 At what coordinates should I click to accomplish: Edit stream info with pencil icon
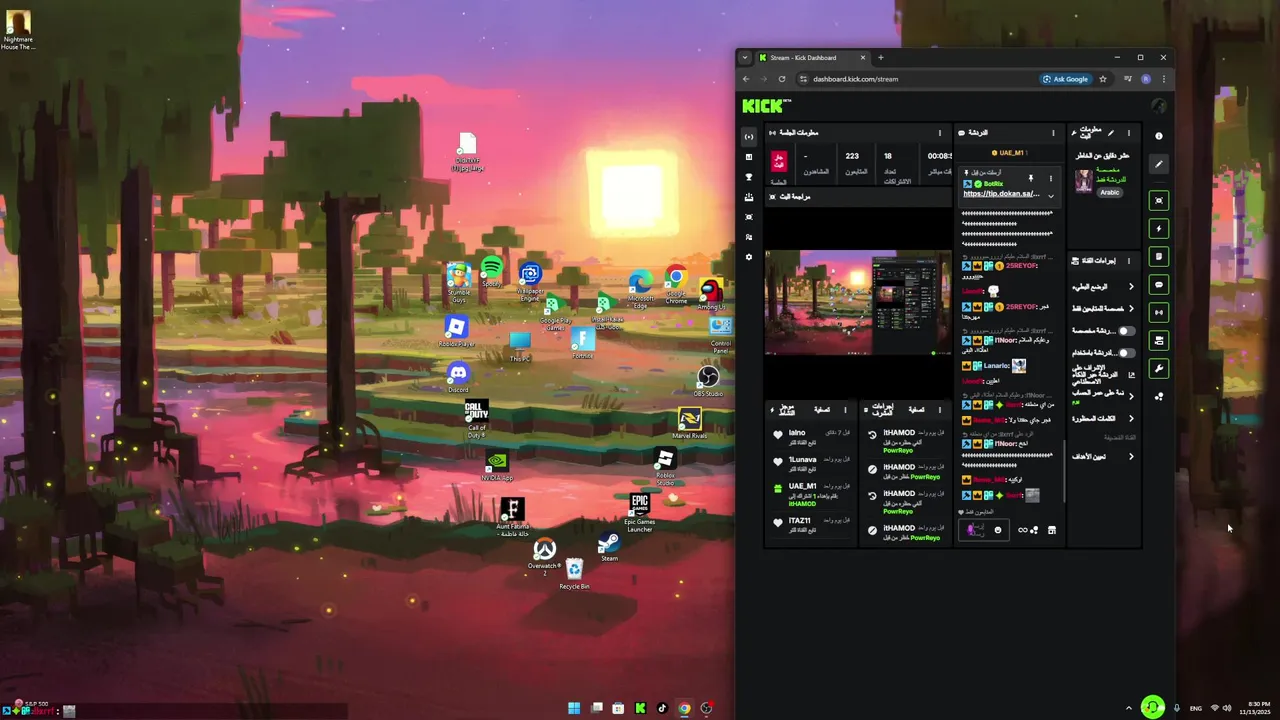pos(1110,132)
